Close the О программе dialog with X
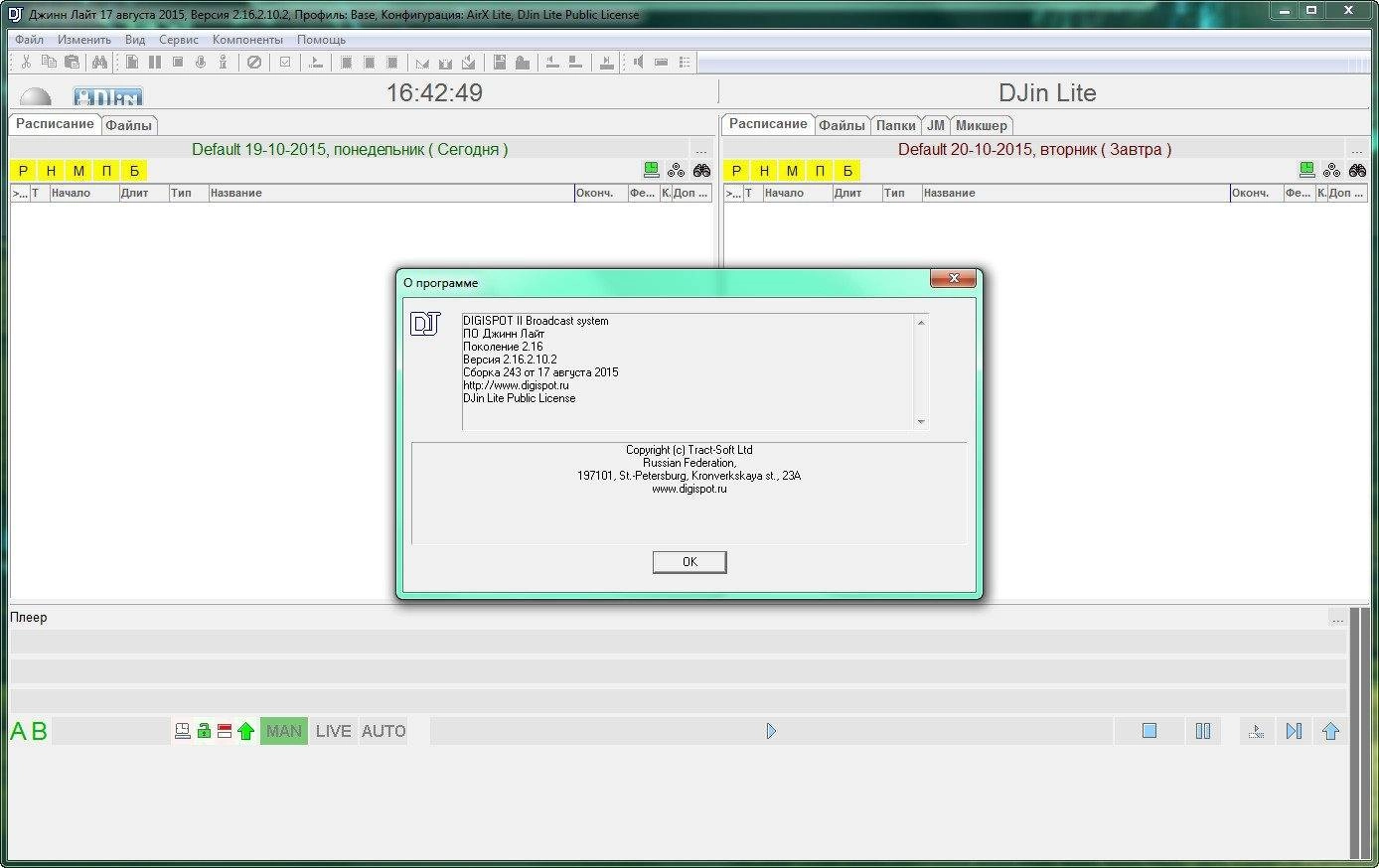1379x868 pixels. [x=954, y=278]
